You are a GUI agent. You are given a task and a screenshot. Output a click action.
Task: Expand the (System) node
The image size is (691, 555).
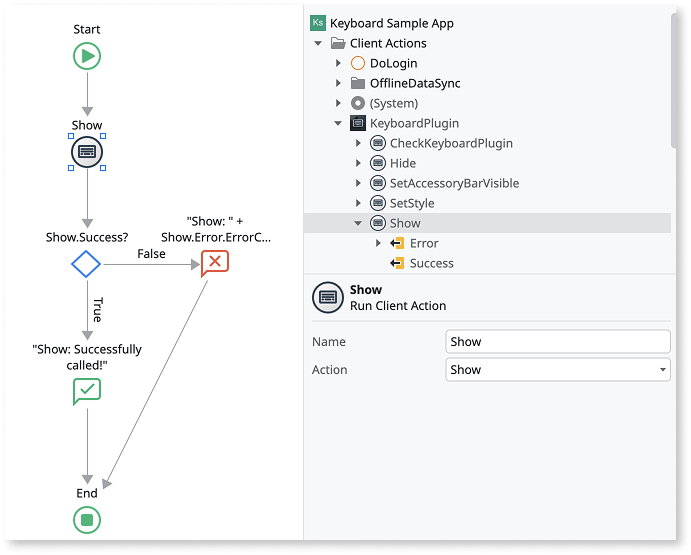[x=338, y=103]
